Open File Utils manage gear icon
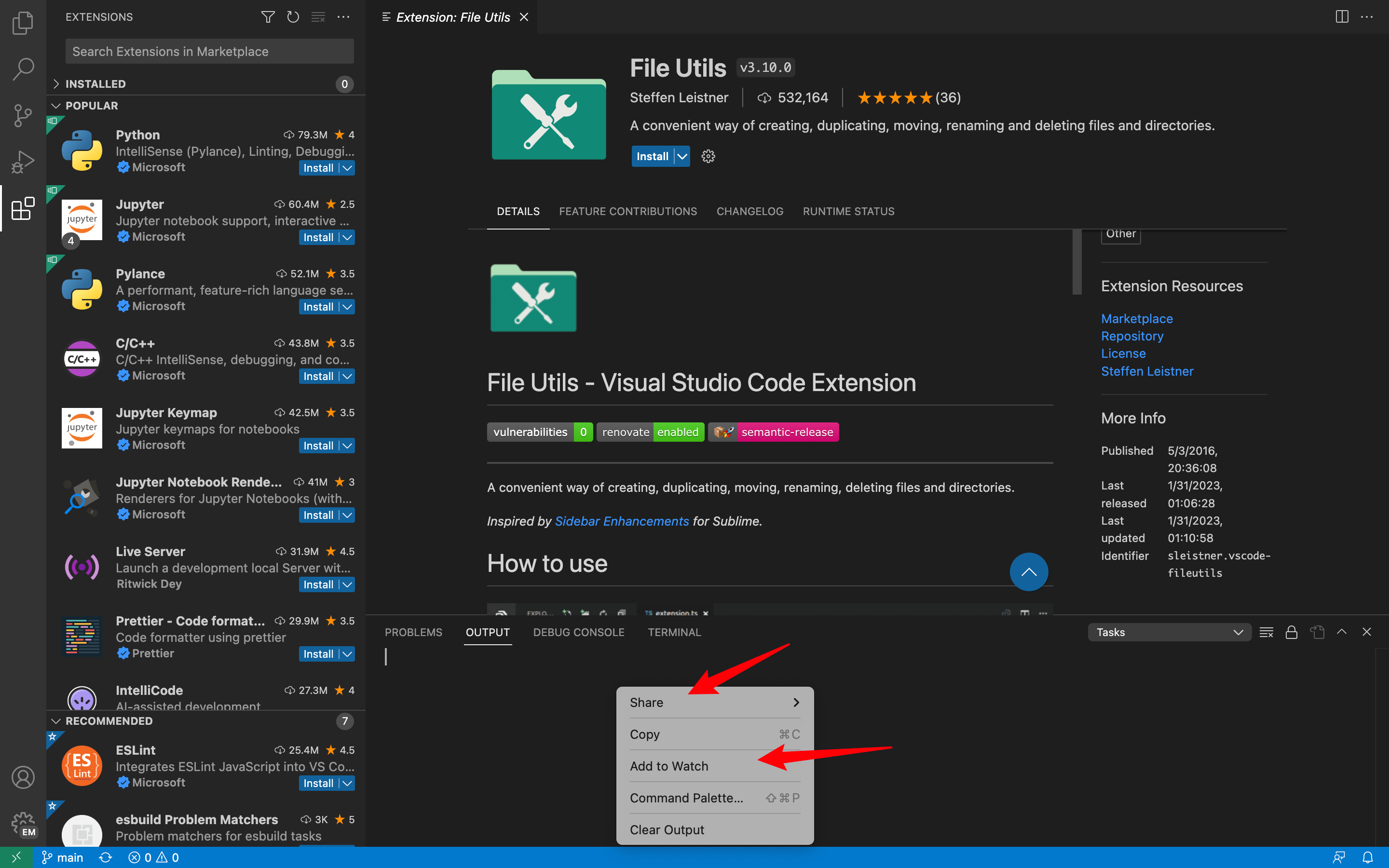Image resolution: width=1389 pixels, height=868 pixels. 708,156
